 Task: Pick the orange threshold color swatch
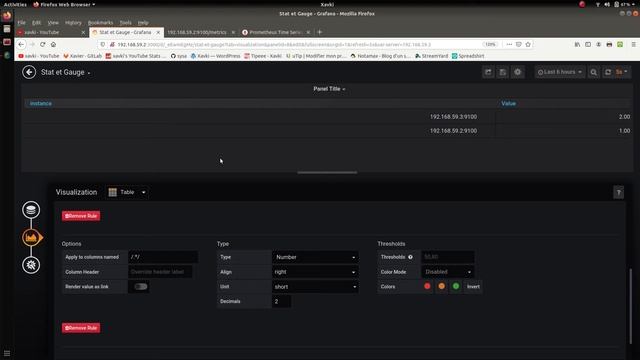click(442, 287)
